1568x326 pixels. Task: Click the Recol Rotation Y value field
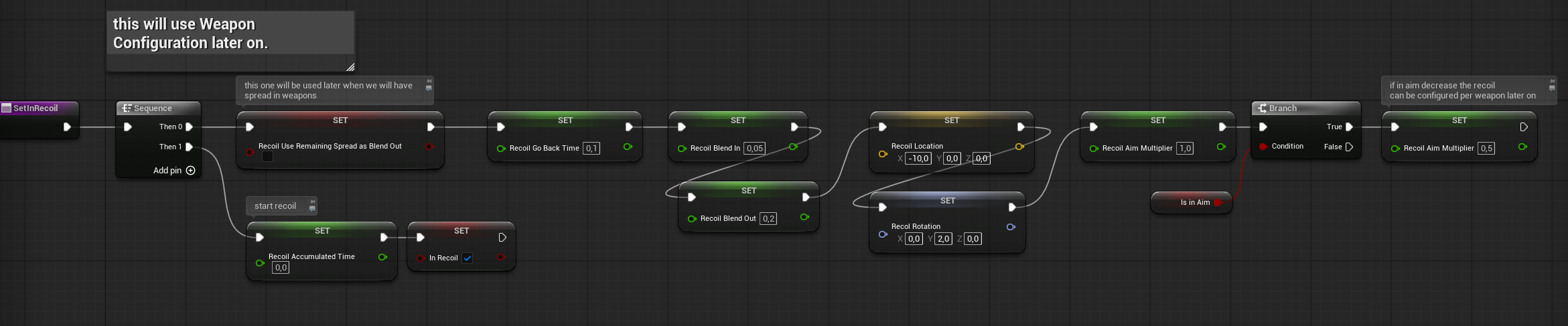coord(943,239)
